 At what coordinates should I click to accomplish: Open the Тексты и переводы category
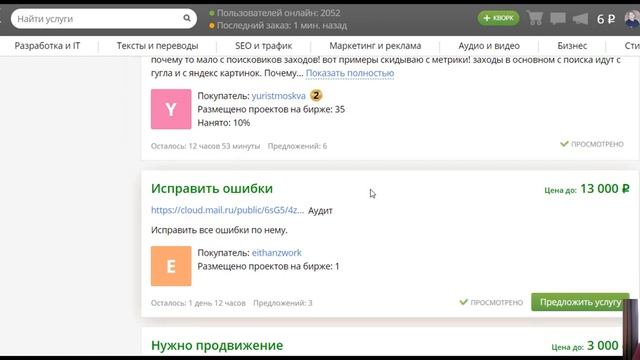pyautogui.click(x=158, y=46)
